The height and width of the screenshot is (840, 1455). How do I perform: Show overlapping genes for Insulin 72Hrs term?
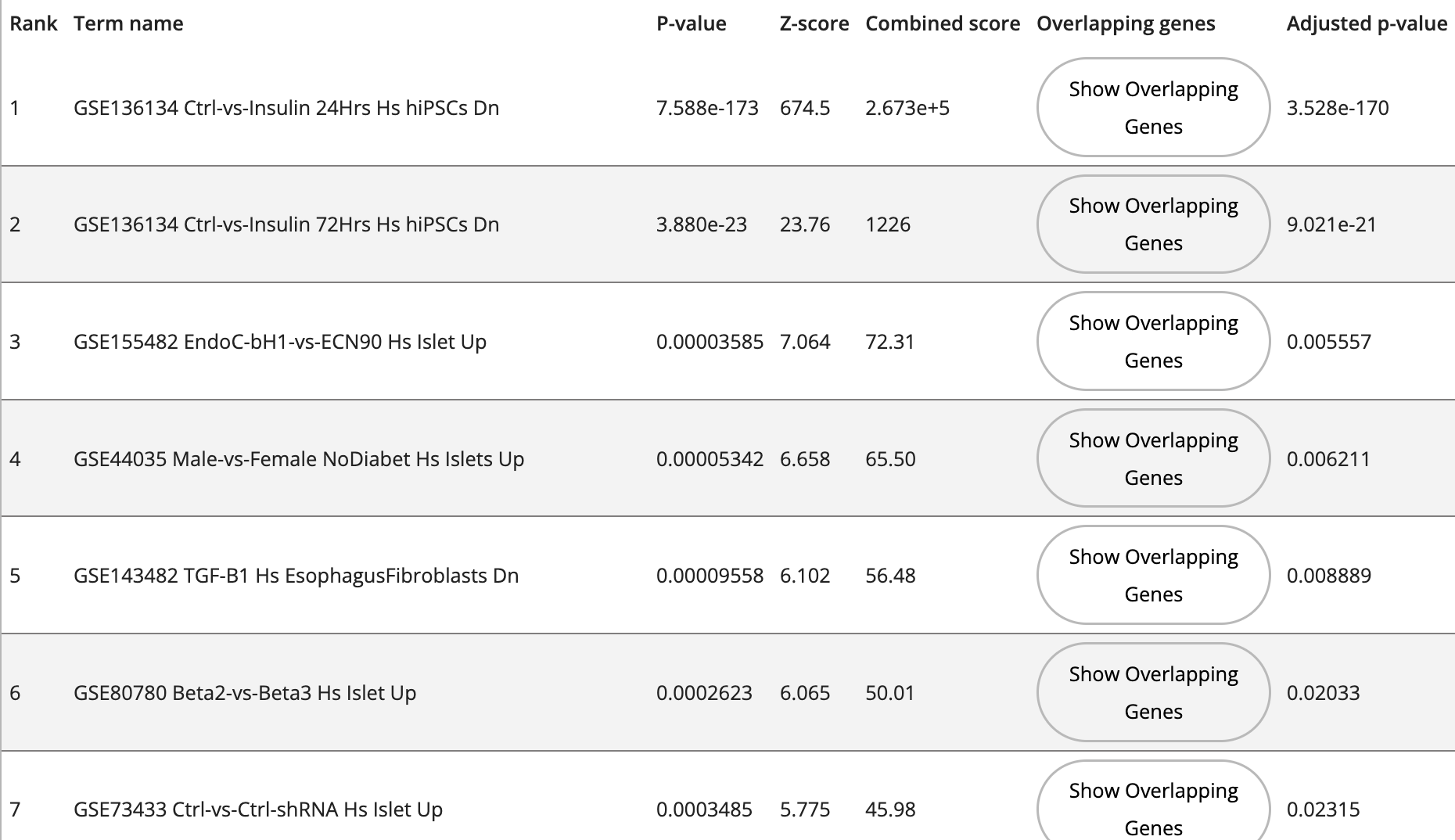(1153, 224)
